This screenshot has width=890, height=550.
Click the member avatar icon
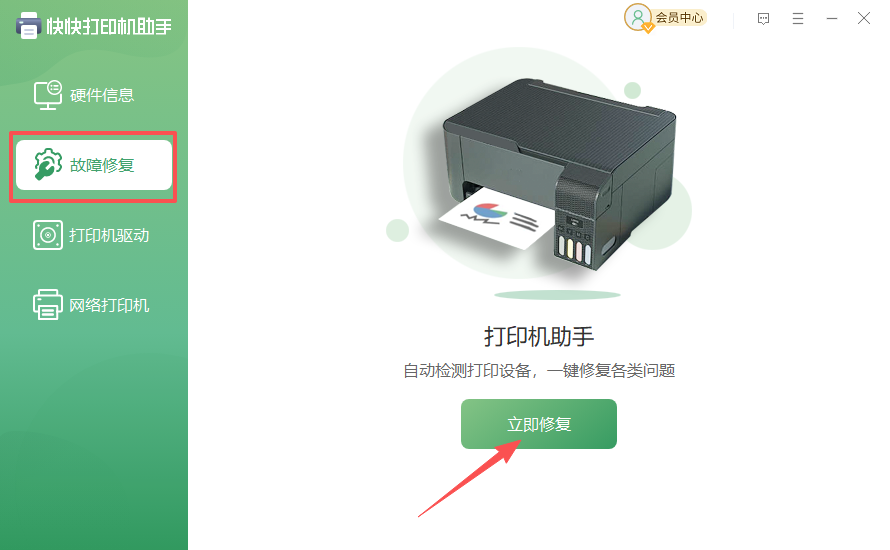click(x=639, y=18)
